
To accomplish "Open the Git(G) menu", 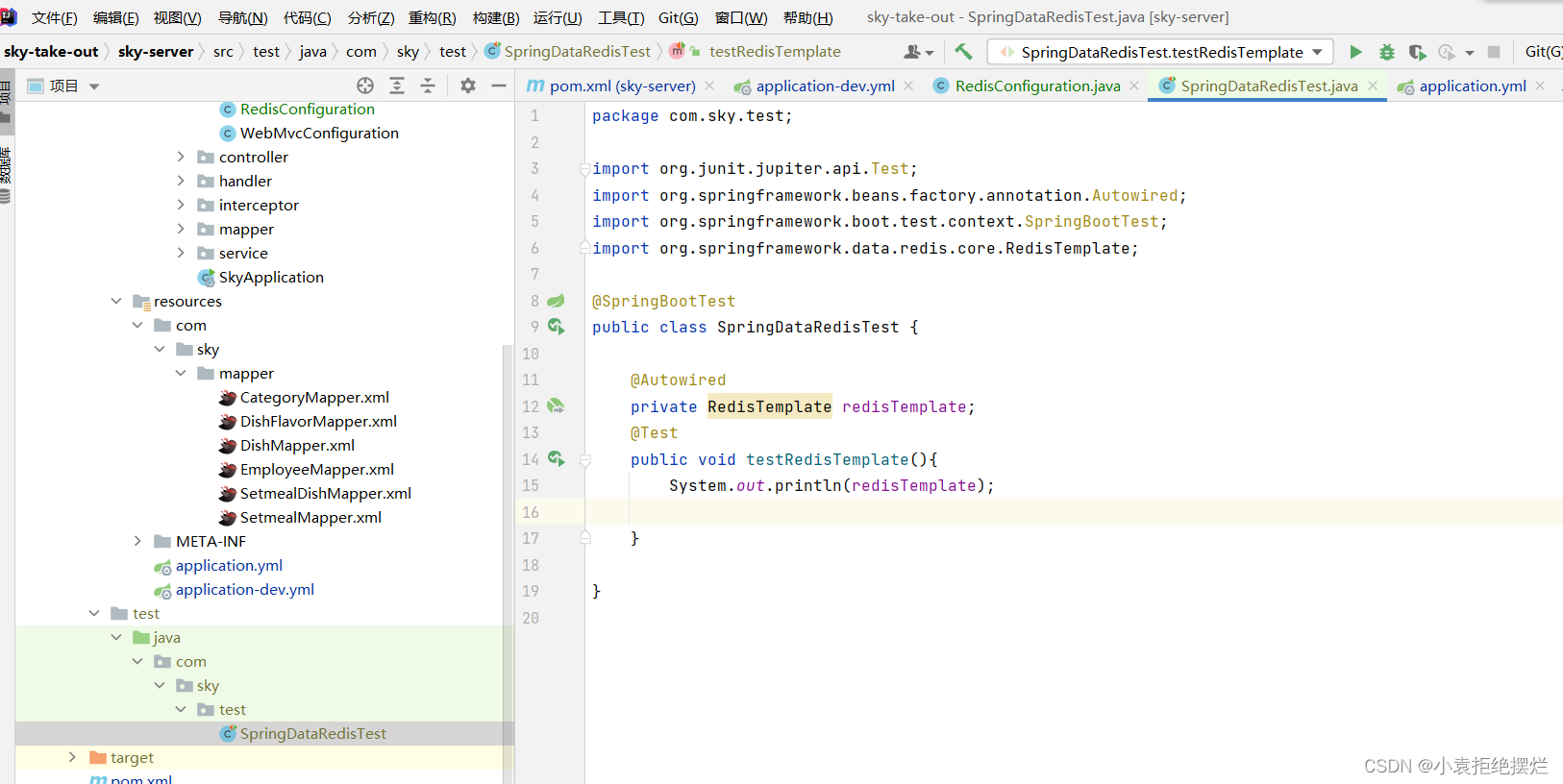I will (x=678, y=17).
